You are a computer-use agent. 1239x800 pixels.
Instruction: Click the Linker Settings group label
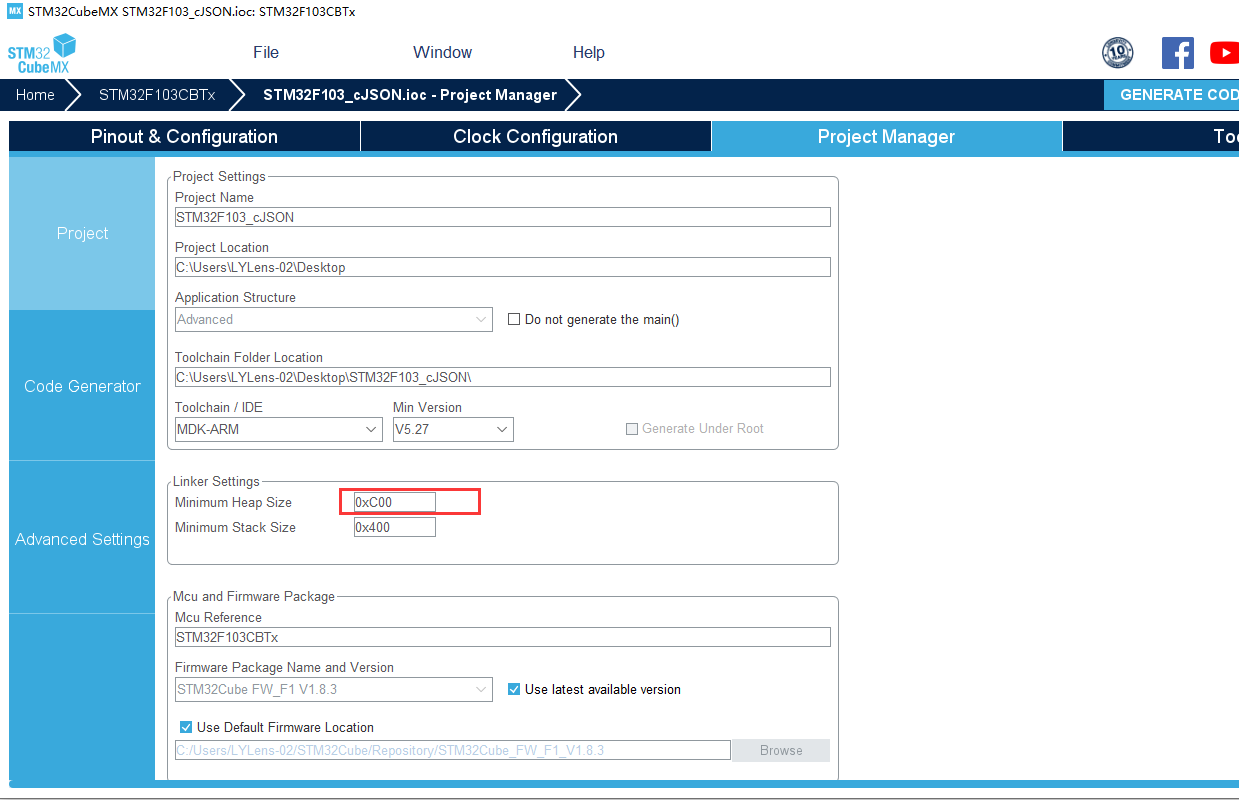[216, 481]
